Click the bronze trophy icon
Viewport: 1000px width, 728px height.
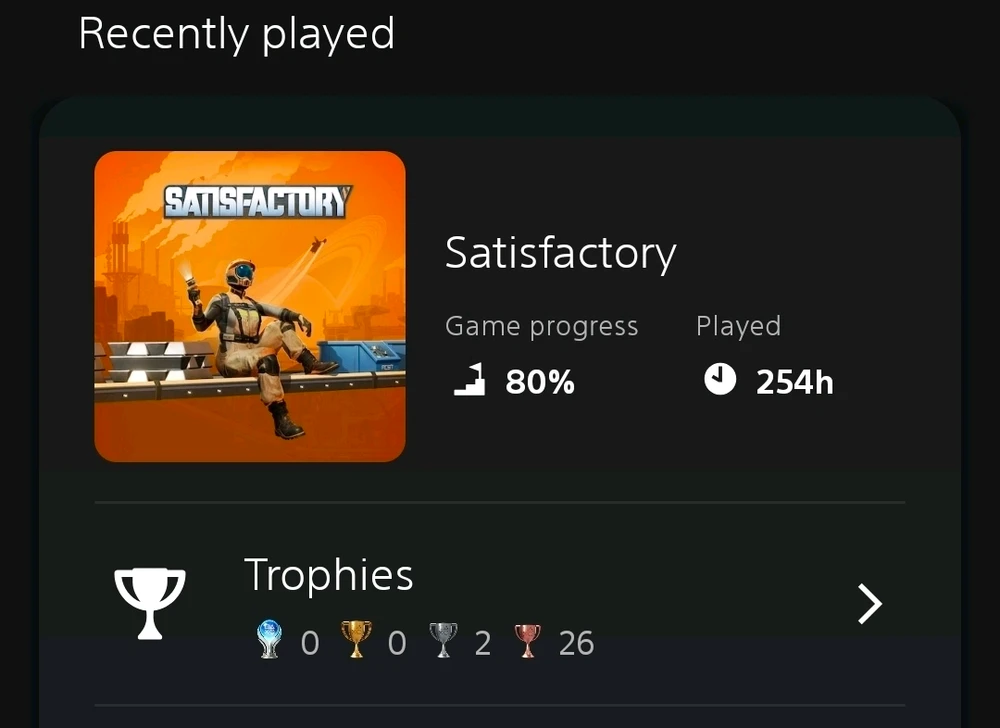pyautogui.click(x=527, y=641)
